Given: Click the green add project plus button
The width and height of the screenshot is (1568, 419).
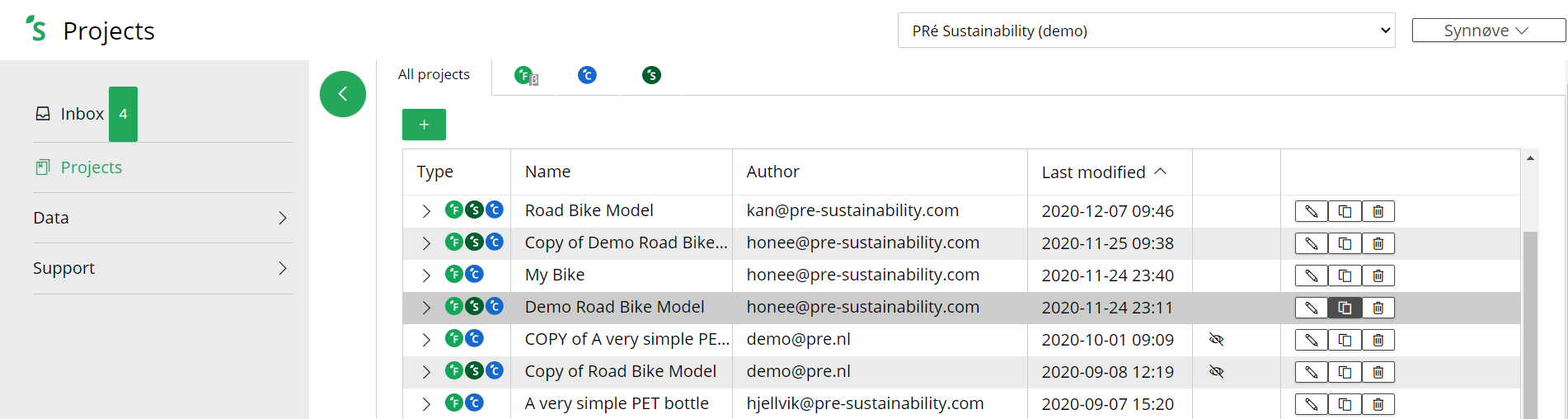Looking at the screenshot, I should (x=424, y=125).
